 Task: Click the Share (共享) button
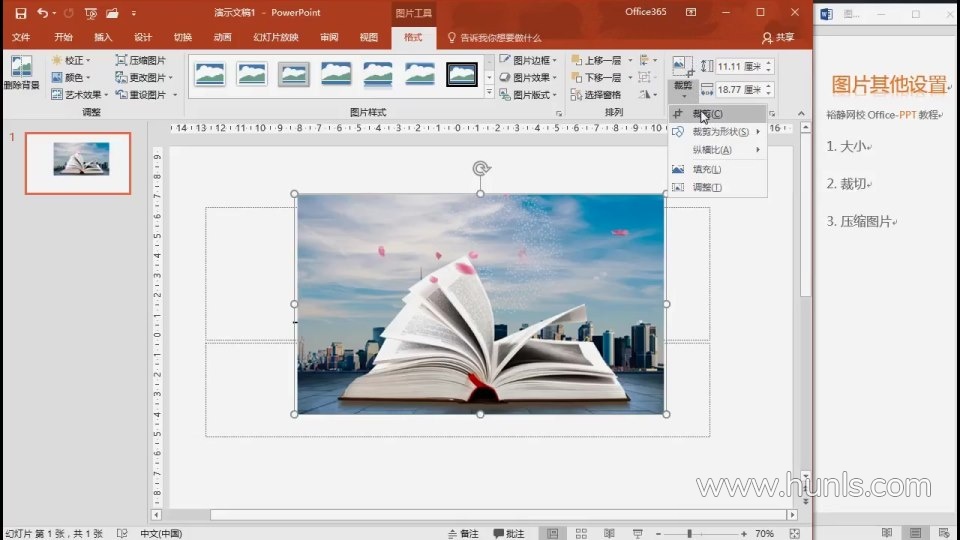tap(778, 37)
